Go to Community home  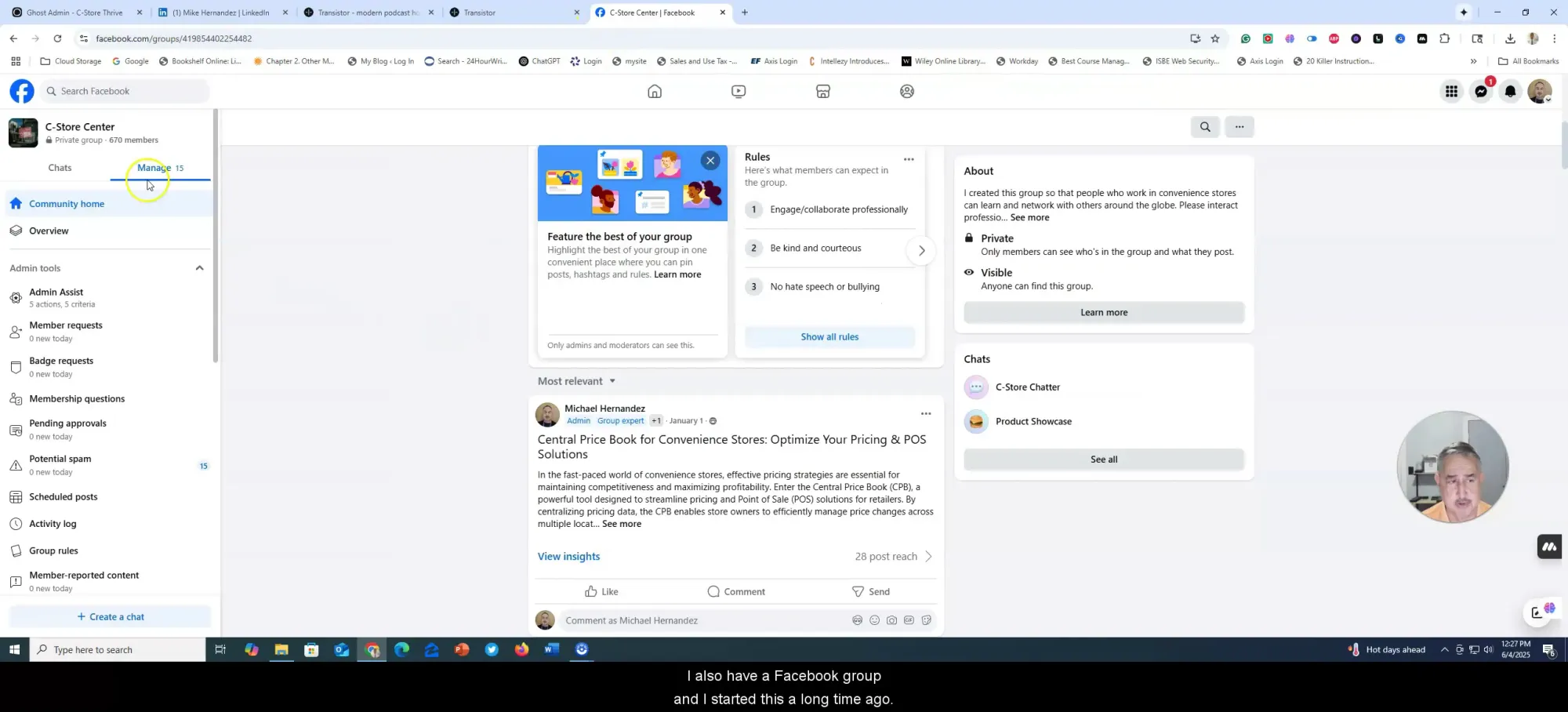[110, 204]
